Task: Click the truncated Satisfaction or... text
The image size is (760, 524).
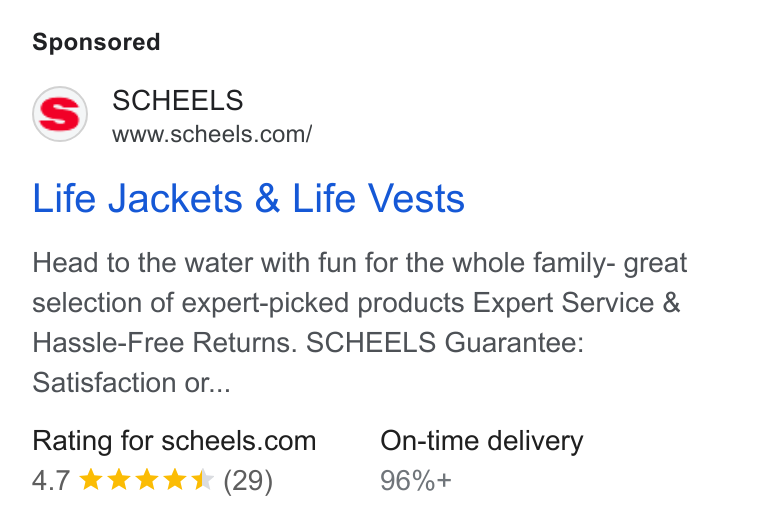Action: point(131,382)
